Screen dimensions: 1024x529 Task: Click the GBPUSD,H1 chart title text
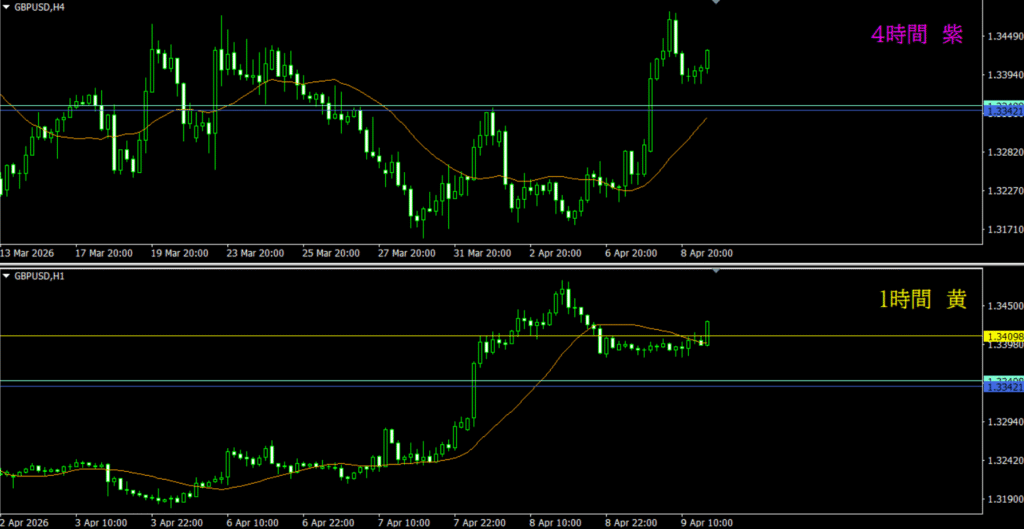[39, 275]
